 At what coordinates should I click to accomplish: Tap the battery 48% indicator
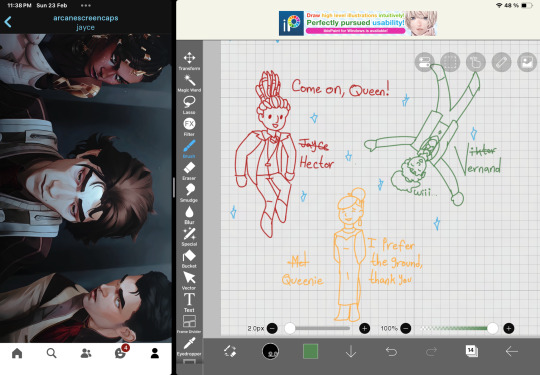click(518, 6)
